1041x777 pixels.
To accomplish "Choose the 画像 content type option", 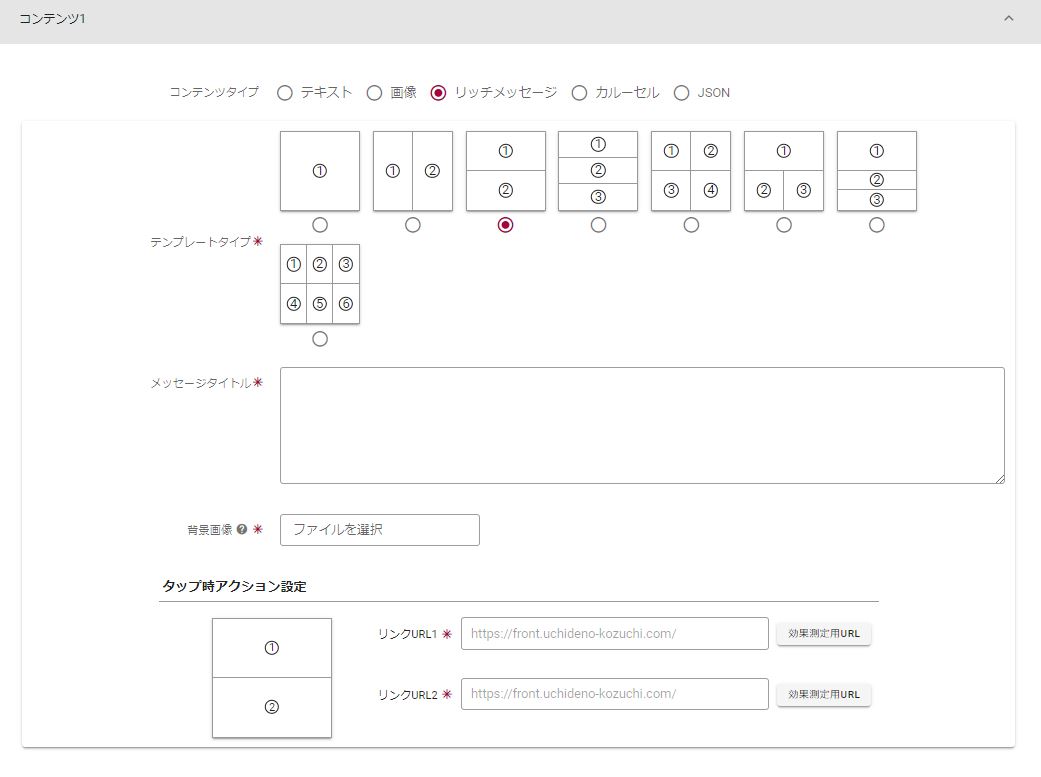I will click(374, 93).
